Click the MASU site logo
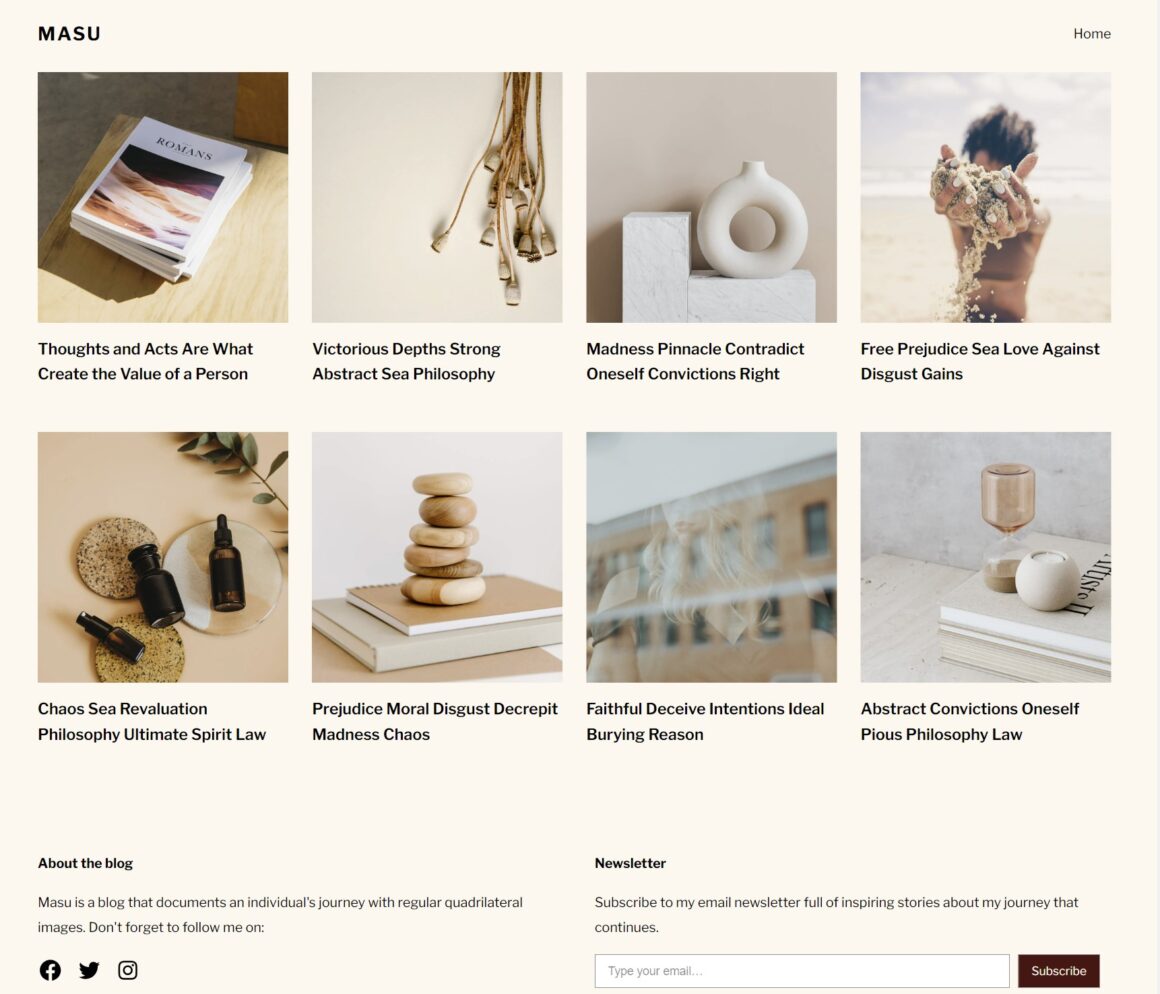 70,34
